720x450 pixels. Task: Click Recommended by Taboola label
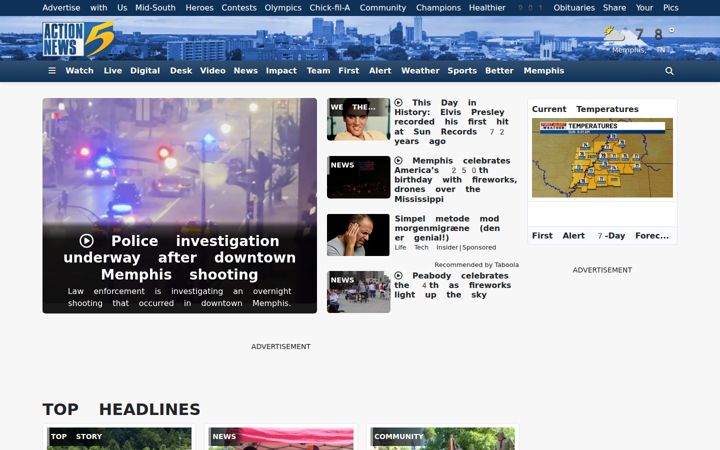(x=477, y=265)
